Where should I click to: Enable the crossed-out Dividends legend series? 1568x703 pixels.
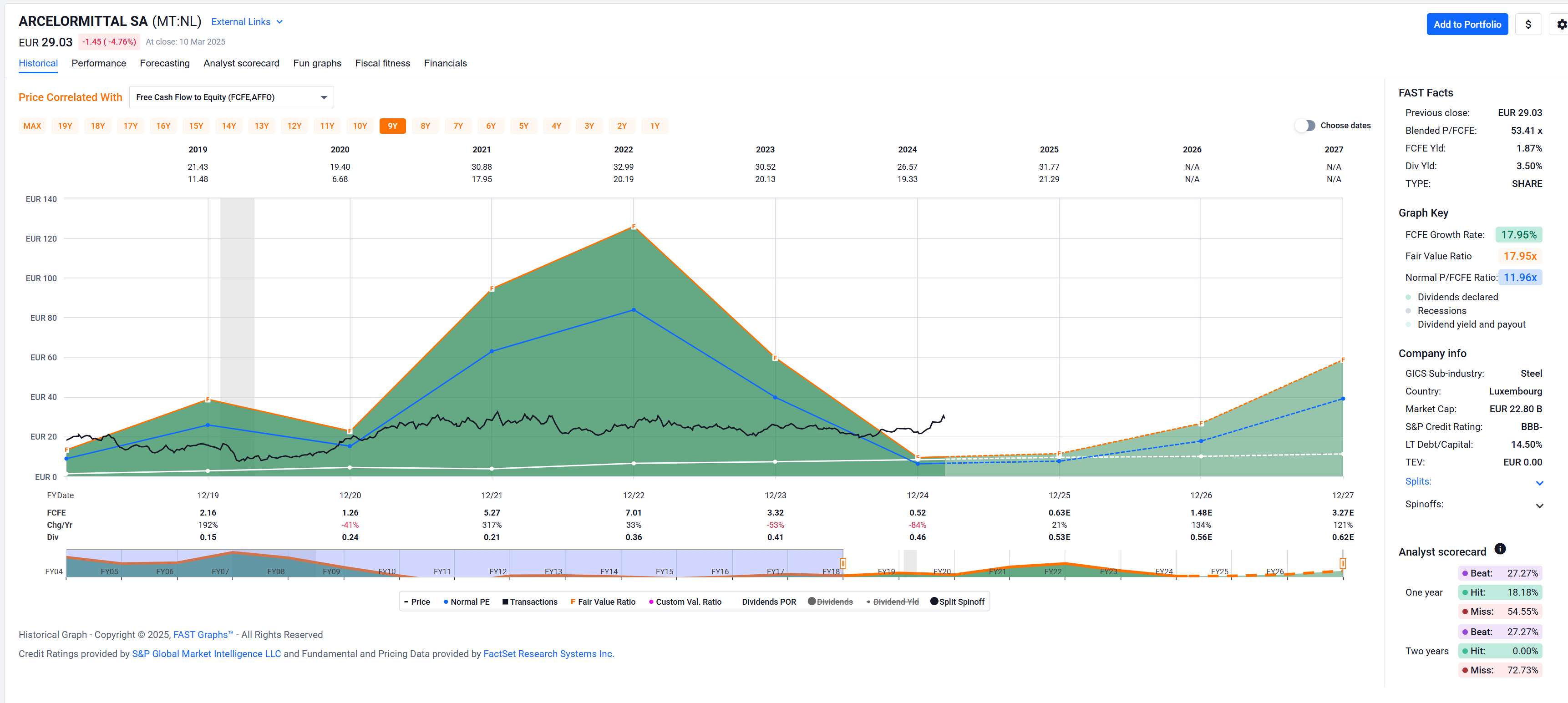tap(830, 602)
